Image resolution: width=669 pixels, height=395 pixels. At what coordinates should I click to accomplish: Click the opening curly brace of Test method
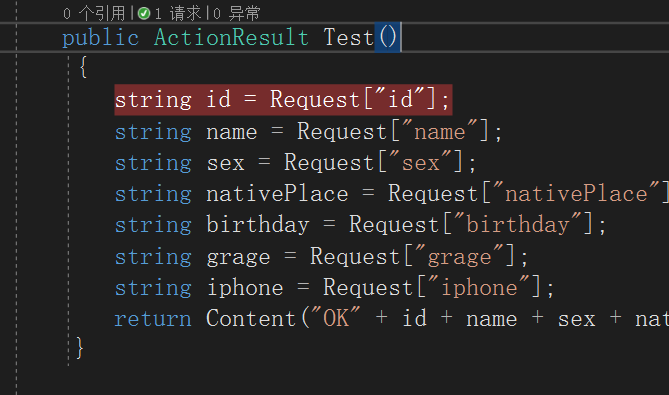[x=83, y=67]
